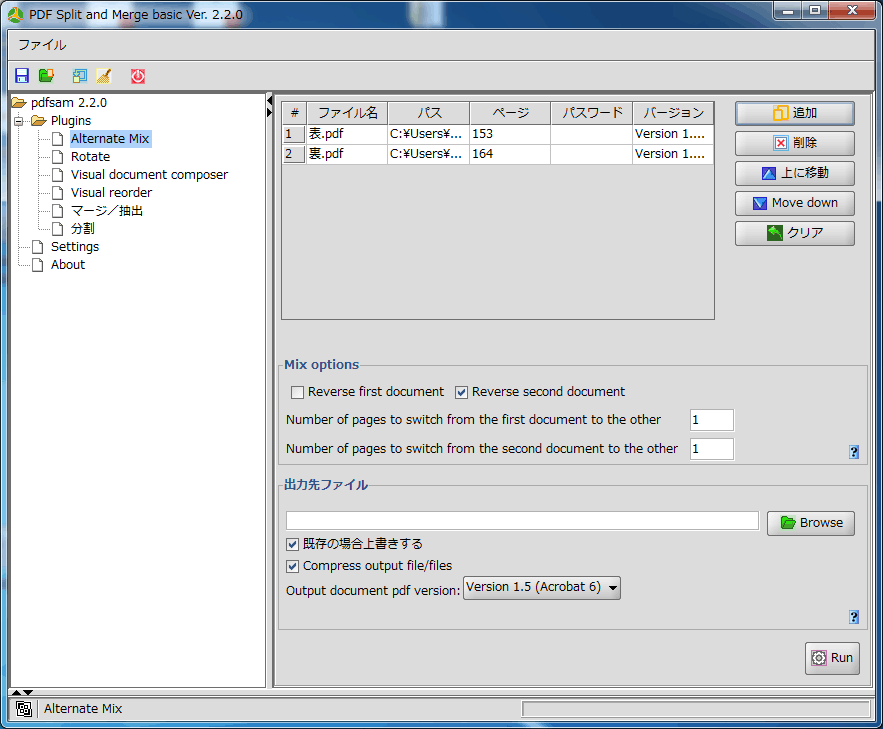Viewport: 883px width, 729px height.
Task: Open the ファイル menu
Action: [x=42, y=45]
